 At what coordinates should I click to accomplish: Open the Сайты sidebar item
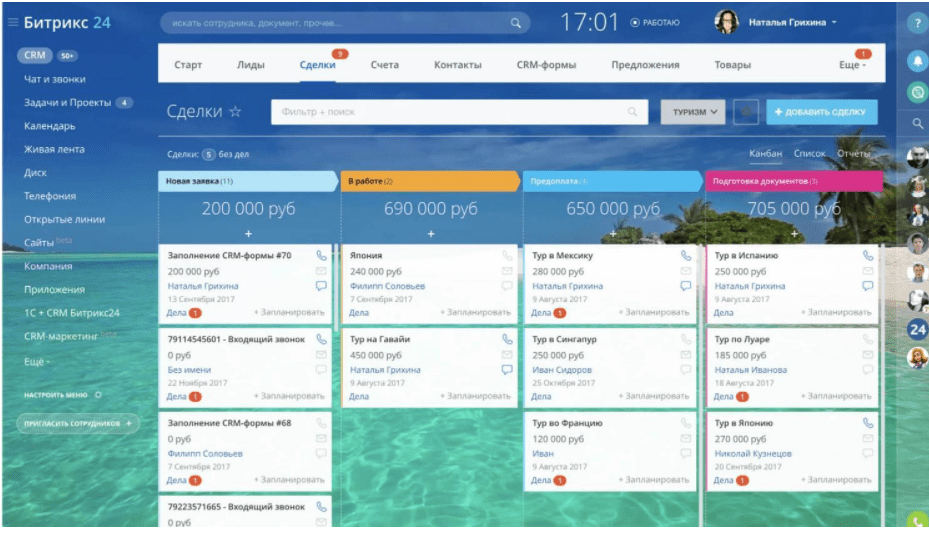[39, 242]
